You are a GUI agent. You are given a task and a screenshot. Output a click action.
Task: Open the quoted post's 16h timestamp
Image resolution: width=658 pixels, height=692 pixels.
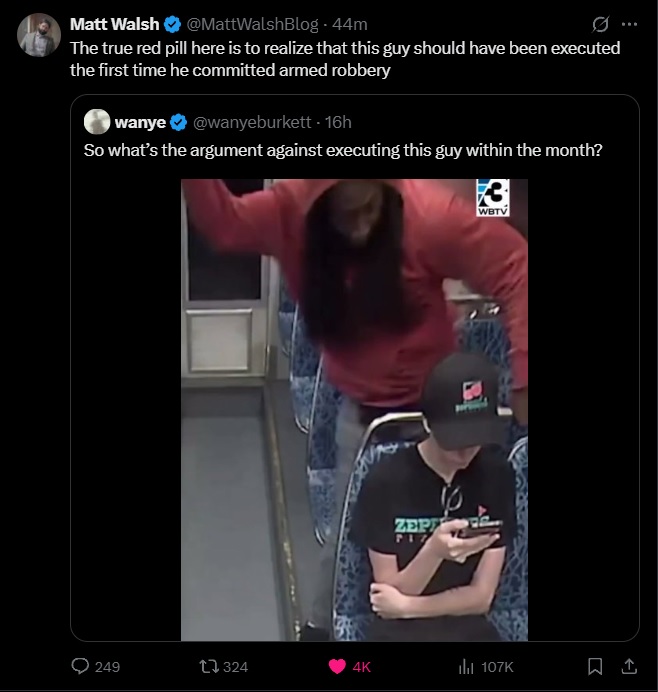pos(338,122)
